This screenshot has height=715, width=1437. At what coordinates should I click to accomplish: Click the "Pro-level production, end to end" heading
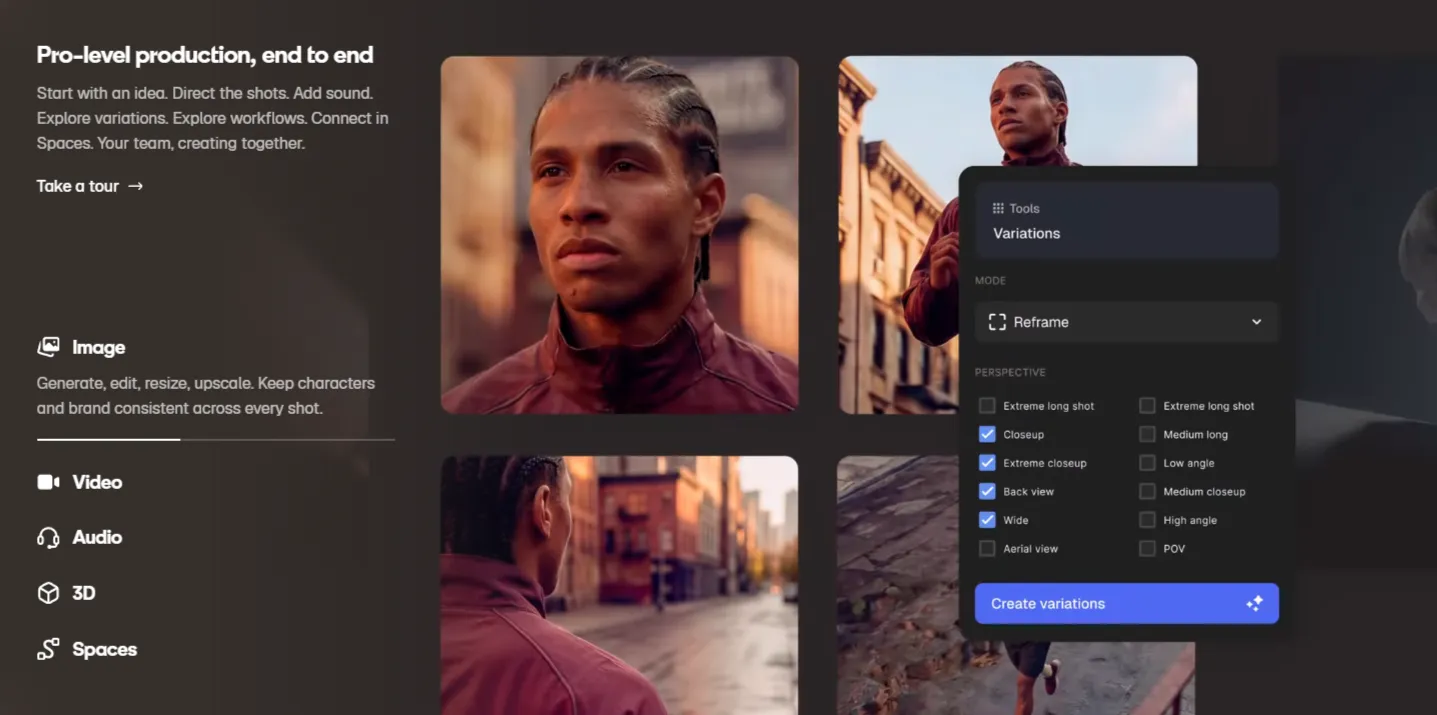[x=205, y=55]
